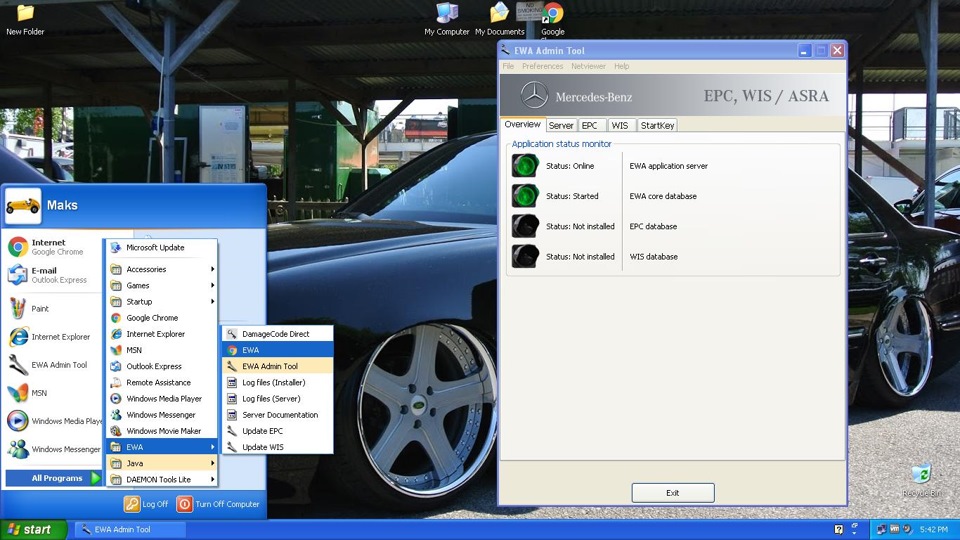Open Remote Assistance from All Programs
Viewport: 960px width, 540px height.
coord(162,383)
